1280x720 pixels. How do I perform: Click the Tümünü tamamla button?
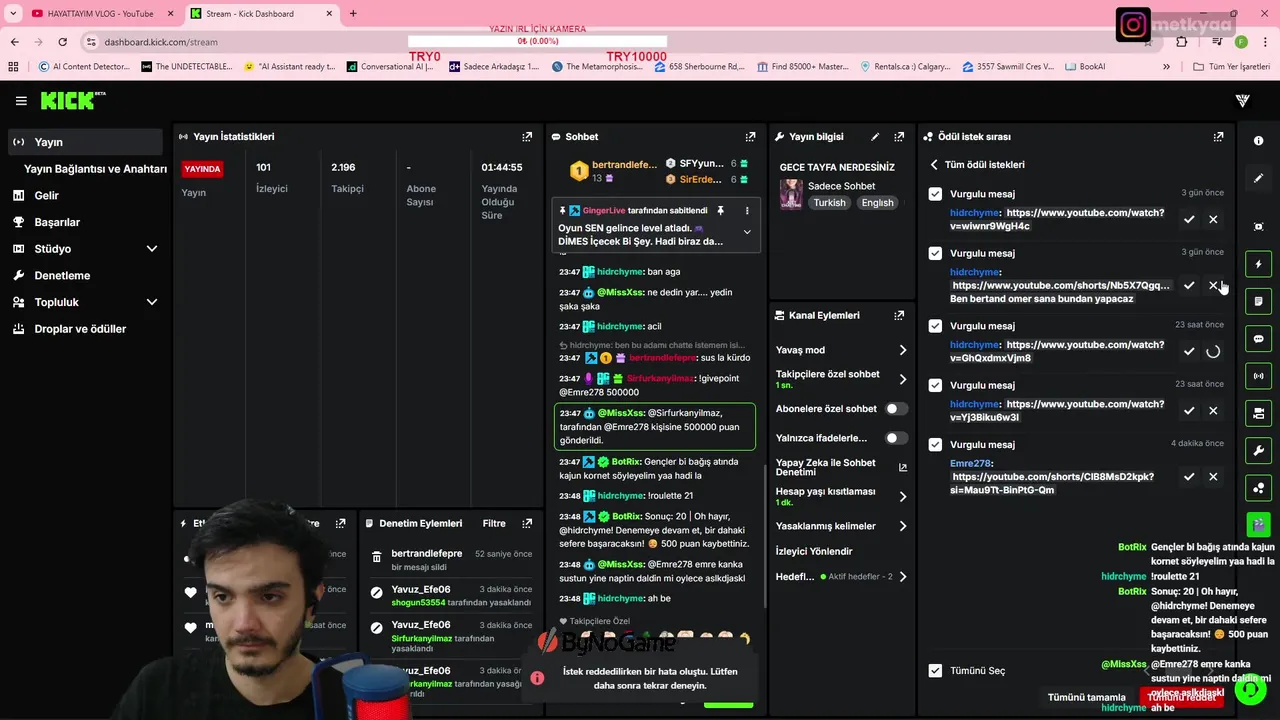[1086, 697]
